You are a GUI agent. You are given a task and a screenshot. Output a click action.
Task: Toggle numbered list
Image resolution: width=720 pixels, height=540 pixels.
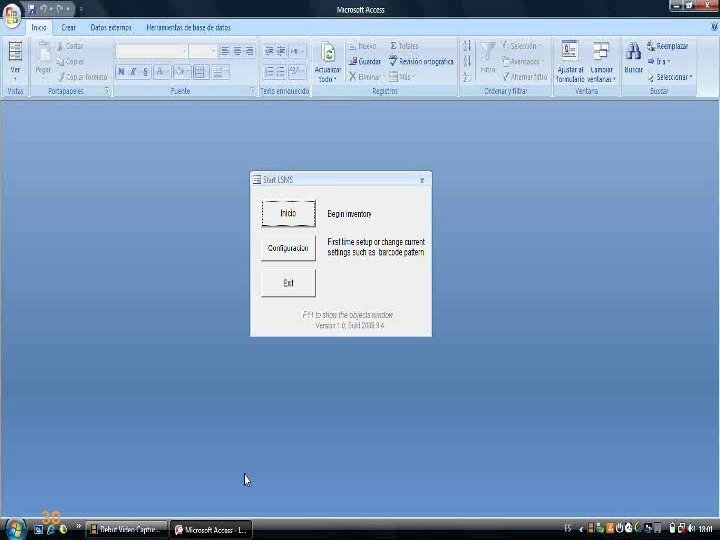269,72
